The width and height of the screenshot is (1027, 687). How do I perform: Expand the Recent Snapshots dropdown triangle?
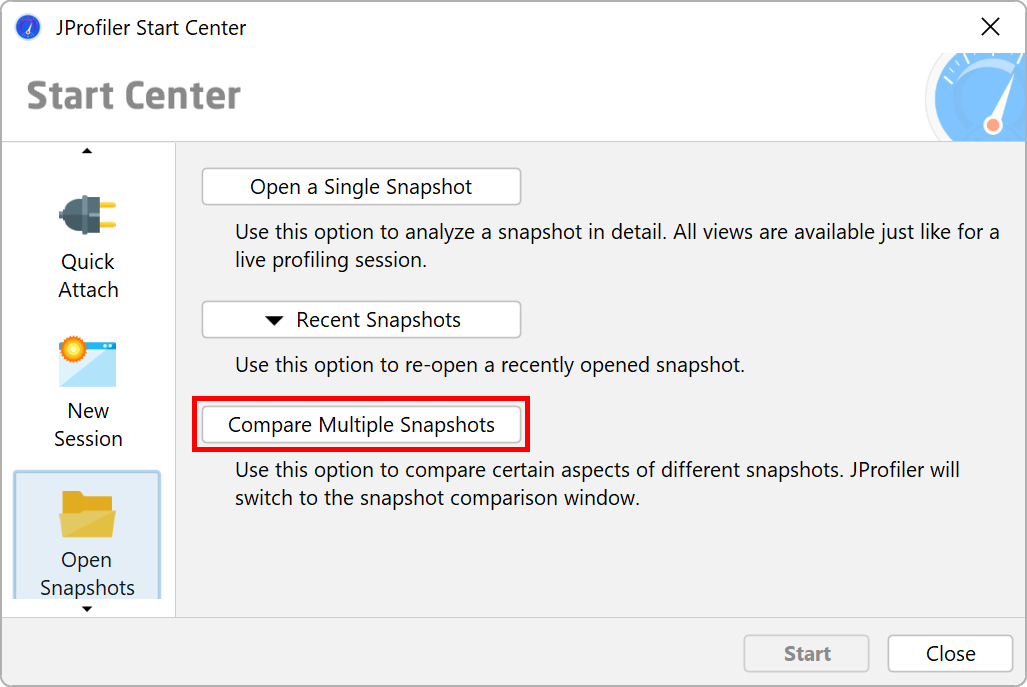click(x=274, y=320)
